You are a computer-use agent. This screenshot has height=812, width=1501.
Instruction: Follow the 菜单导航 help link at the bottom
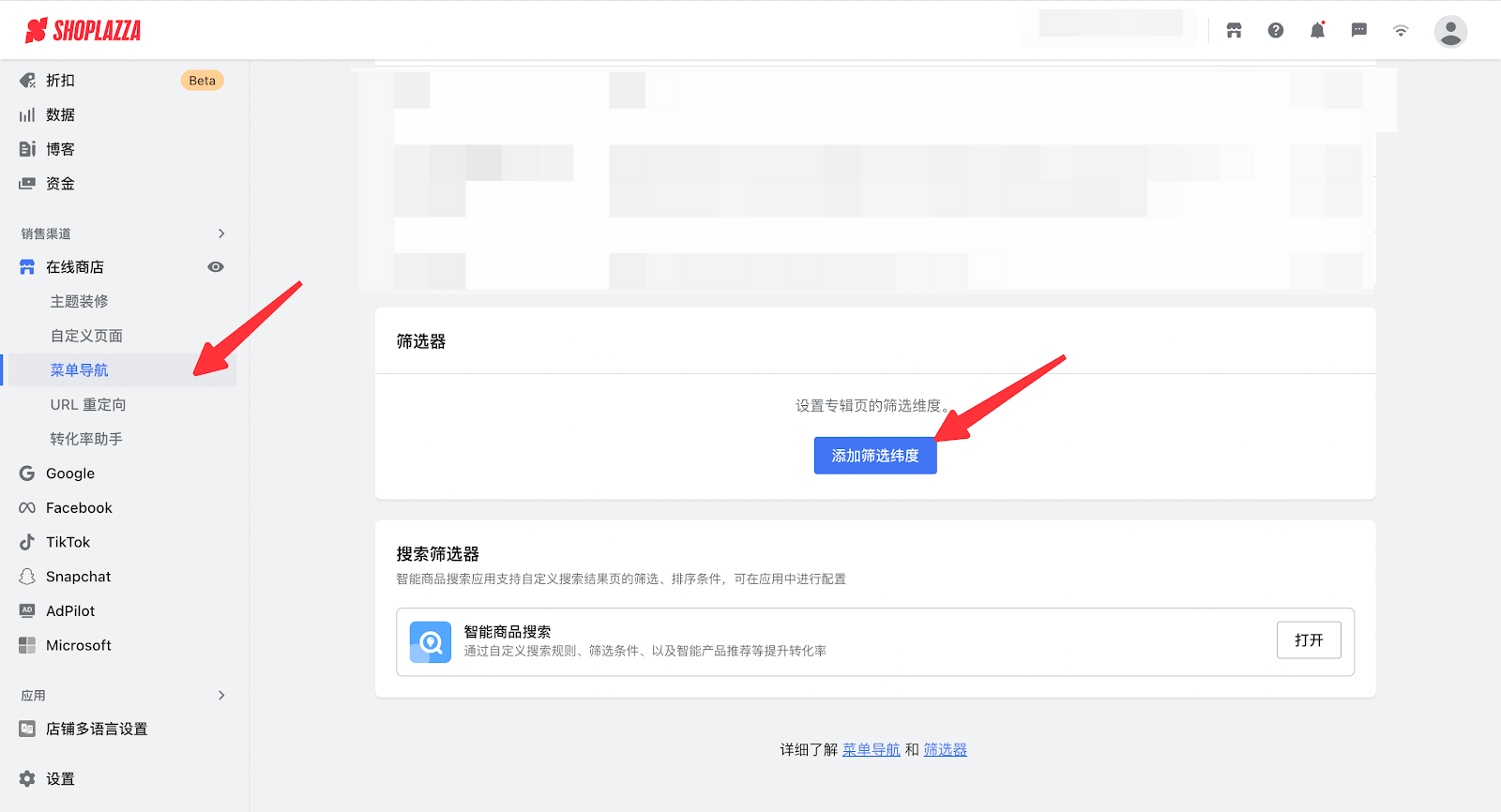tap(871, 749)
